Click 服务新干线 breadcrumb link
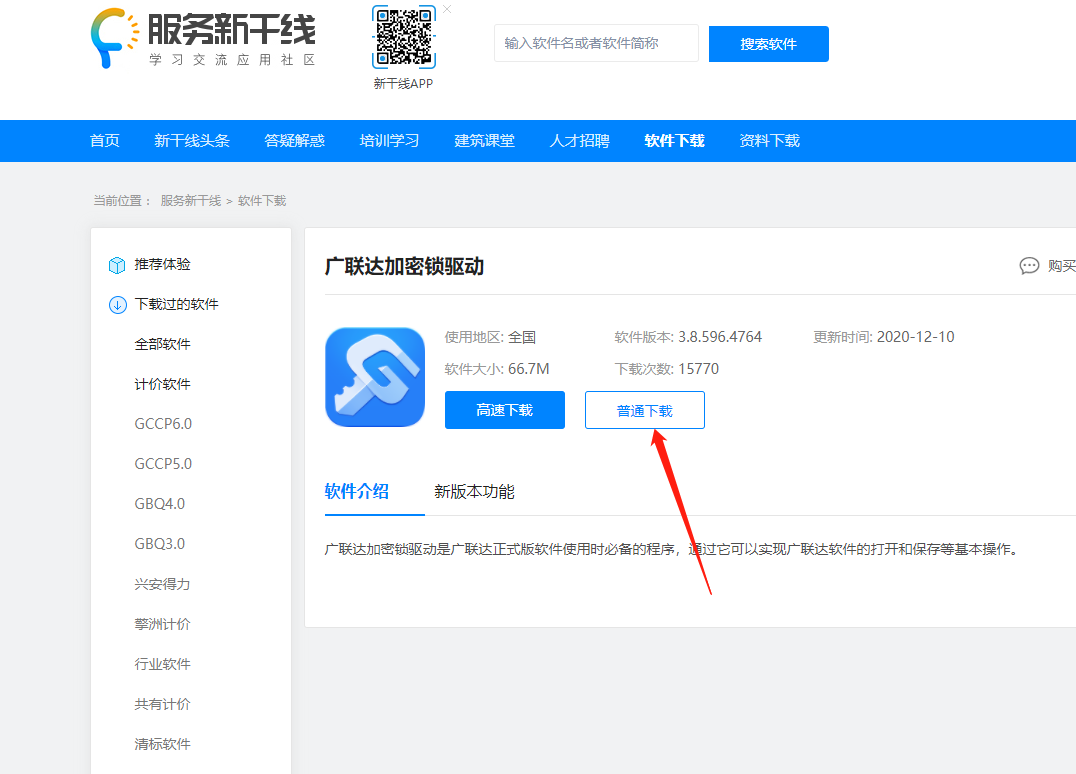This screenshot has height=774, width=1076. (191, 201)
